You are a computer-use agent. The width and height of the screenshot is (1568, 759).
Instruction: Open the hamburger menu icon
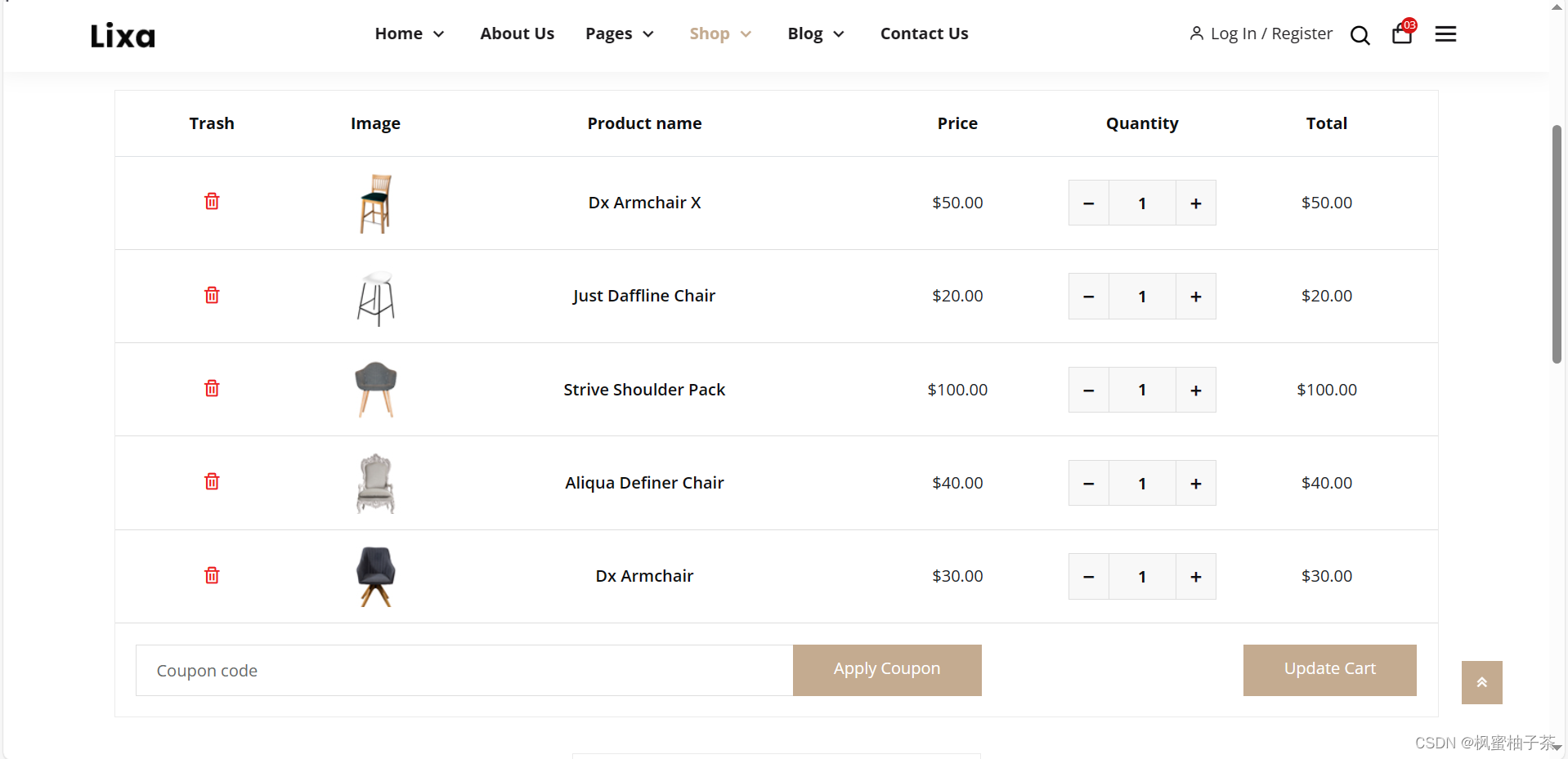[1445, 34]
